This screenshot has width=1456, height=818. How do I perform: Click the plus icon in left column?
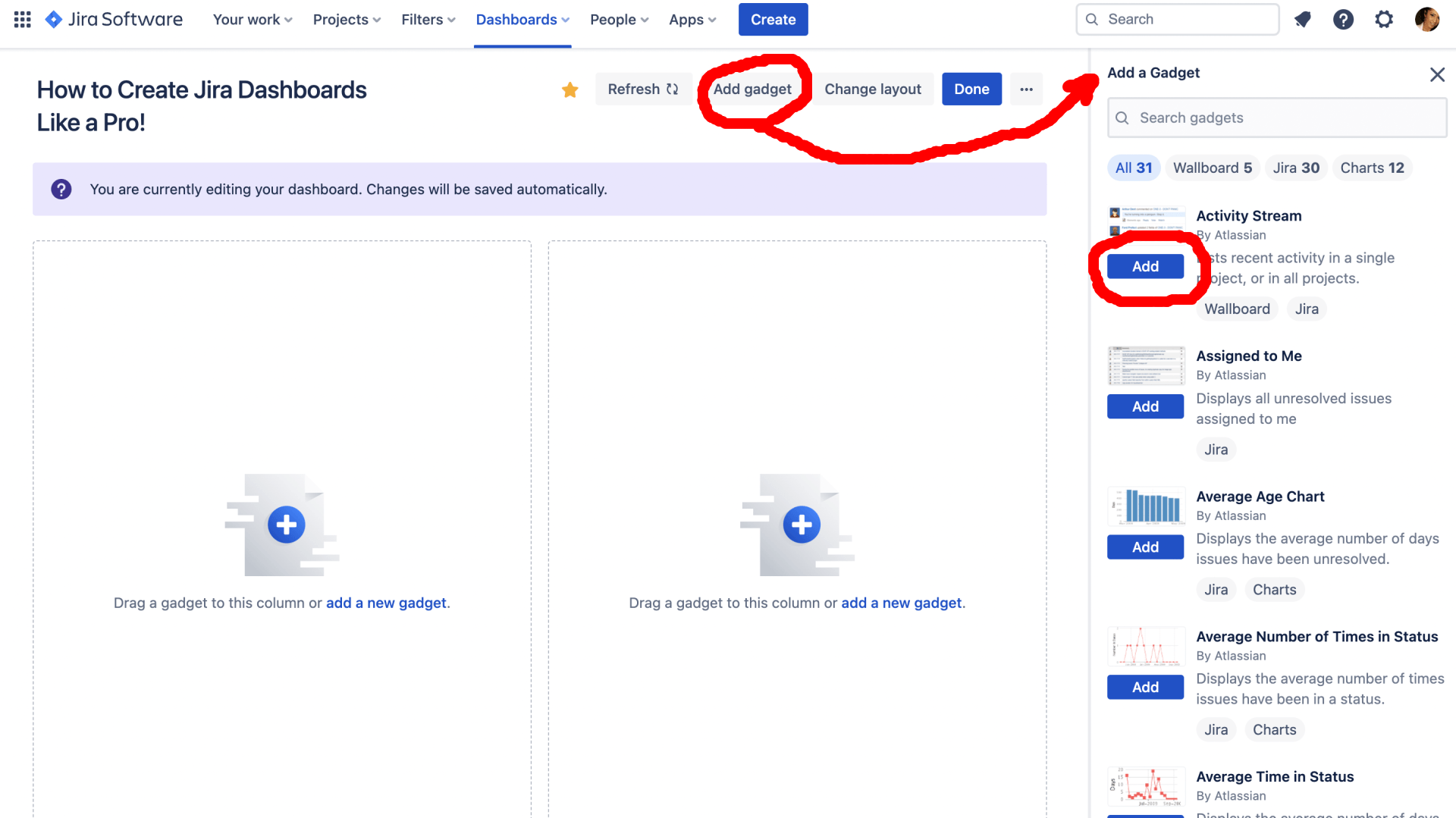[x=287, y=525]
